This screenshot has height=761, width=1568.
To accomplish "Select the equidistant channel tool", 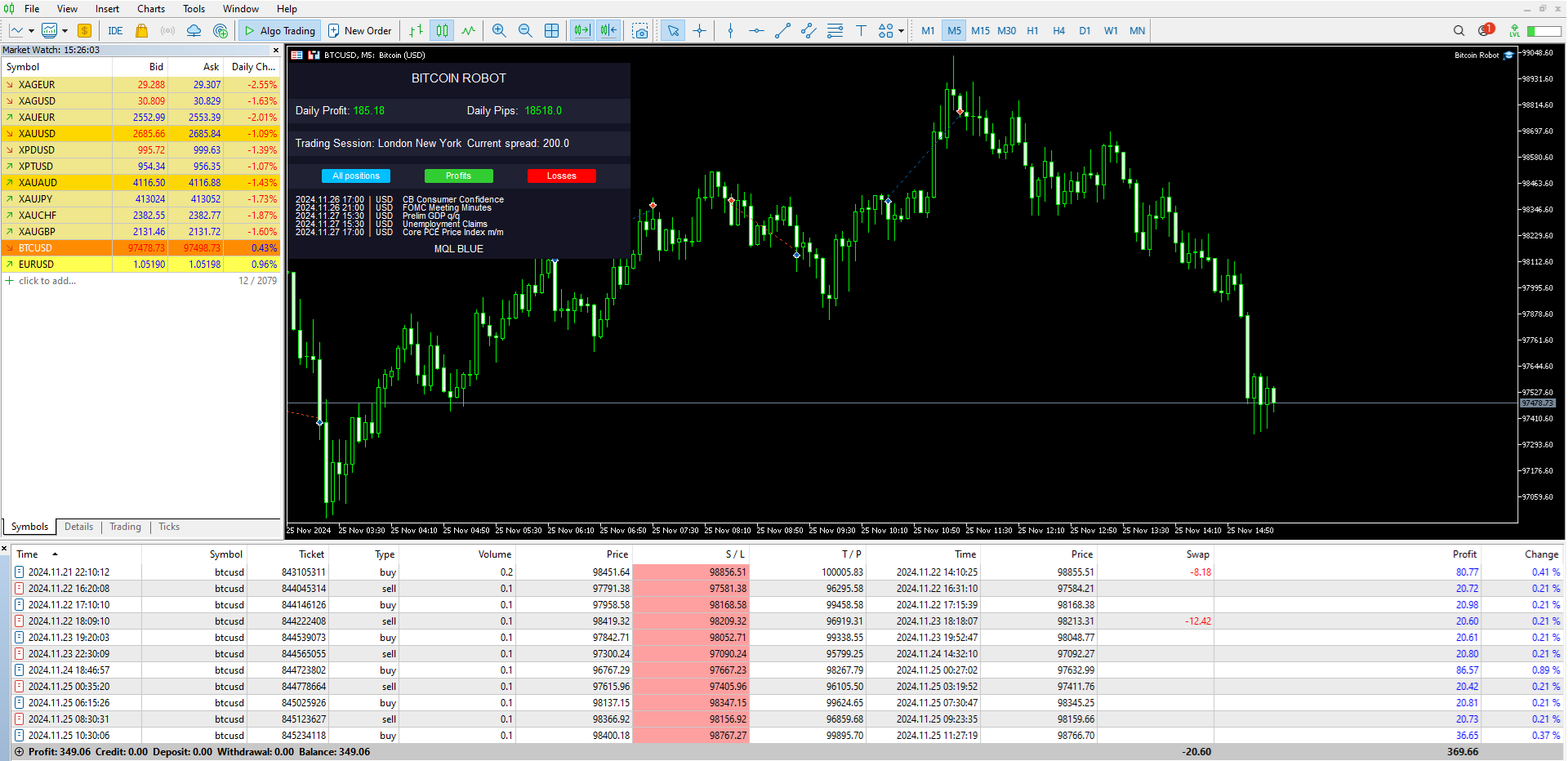I will (808, 31).
